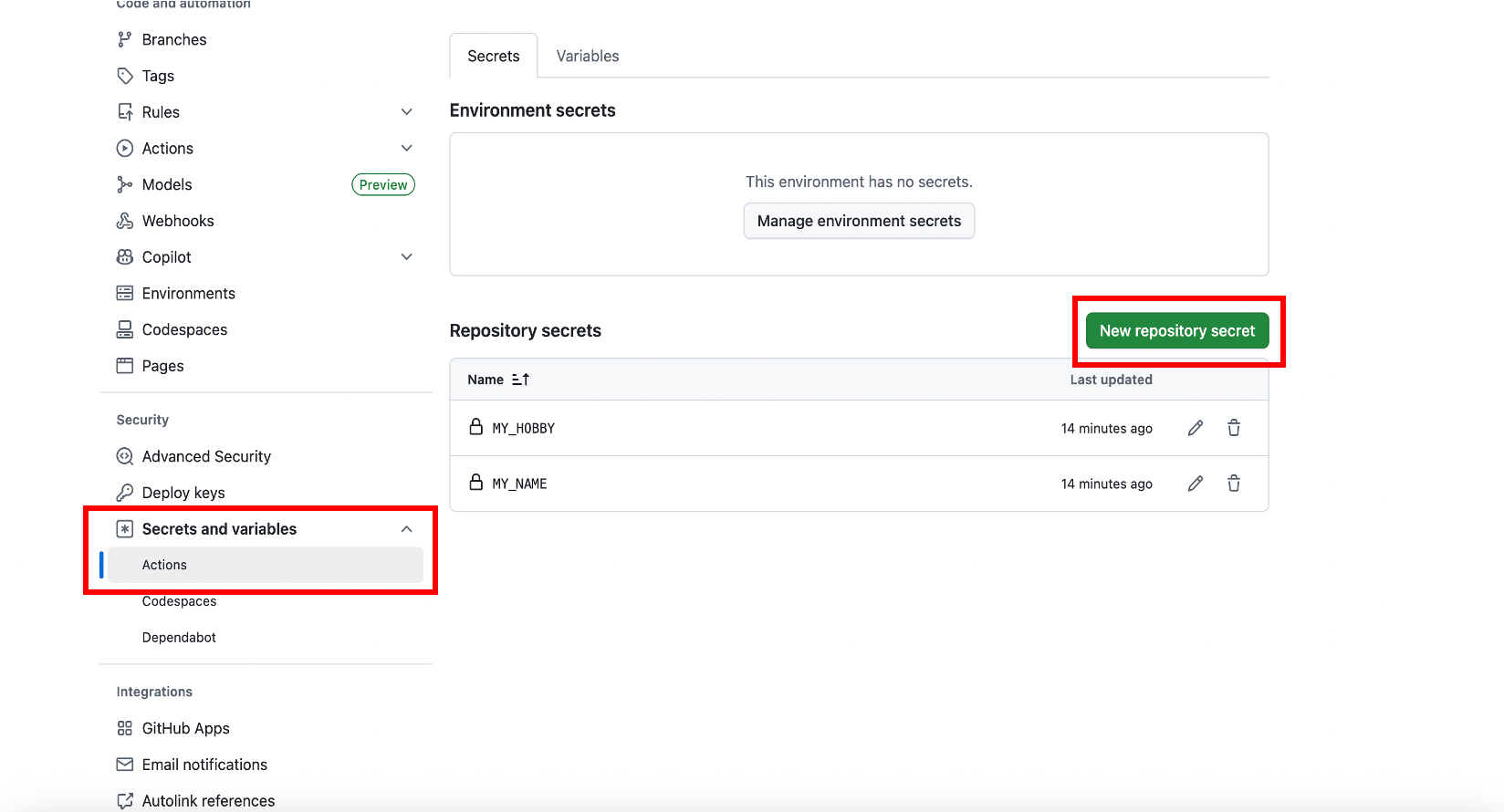Open the Tags settings link
The width and height of the screenshot is (1504, 812).
pos(158,76)
